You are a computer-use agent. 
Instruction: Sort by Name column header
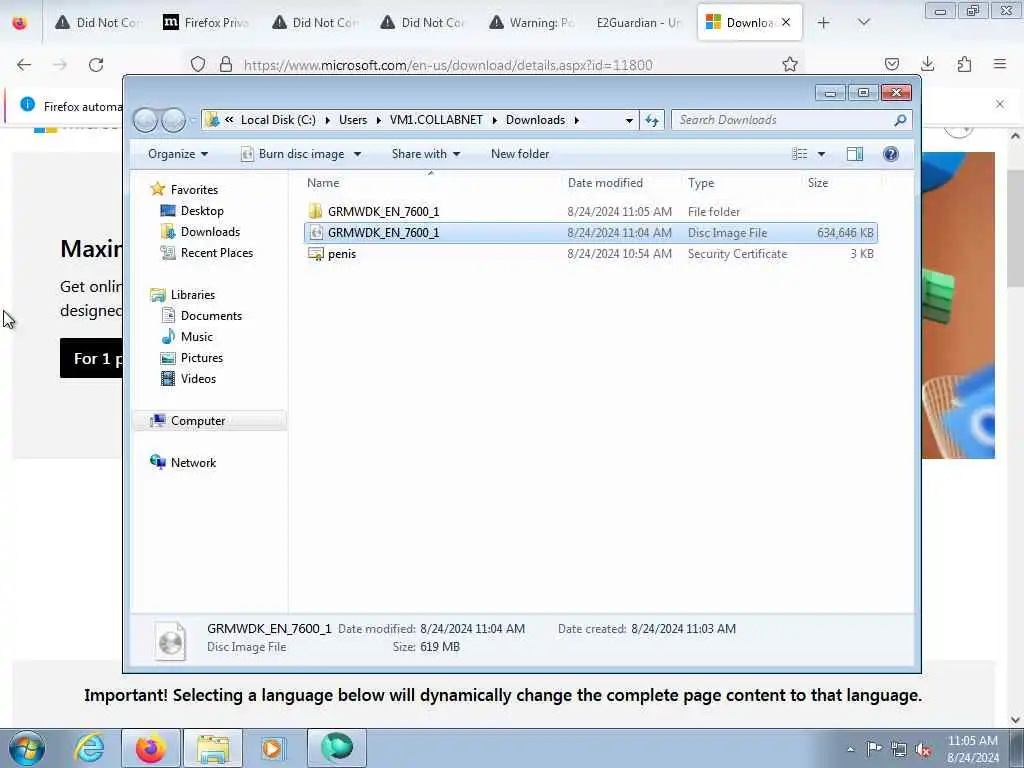pos(323,183)
